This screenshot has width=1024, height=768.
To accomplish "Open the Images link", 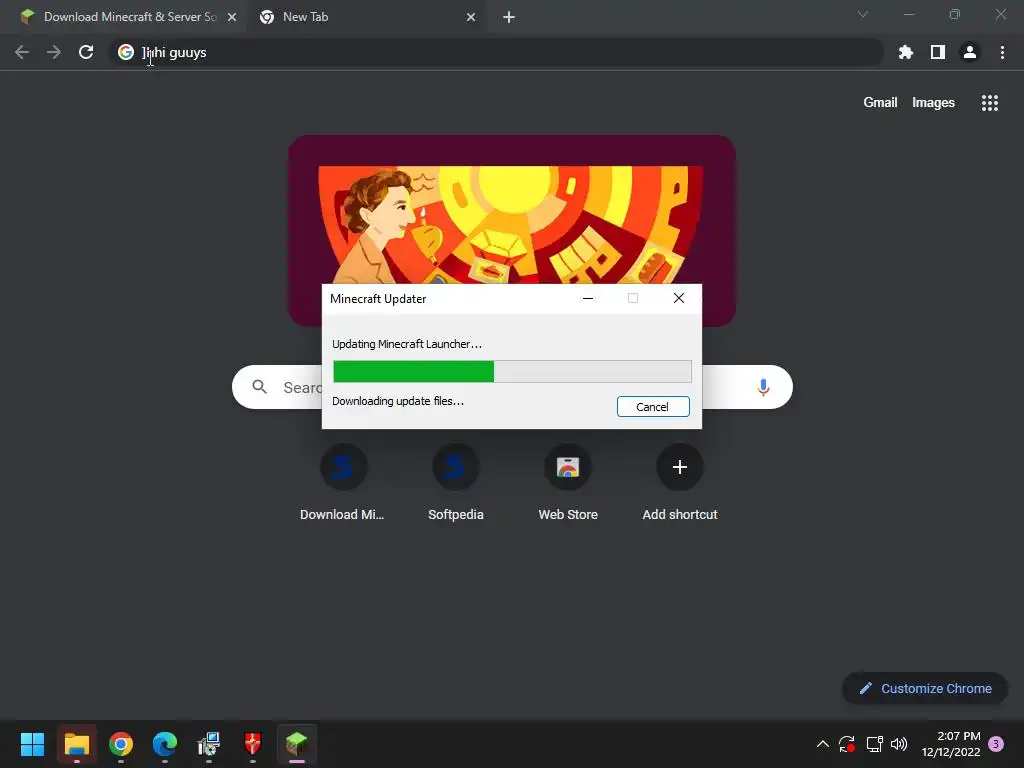I will (x=933, y=103).
